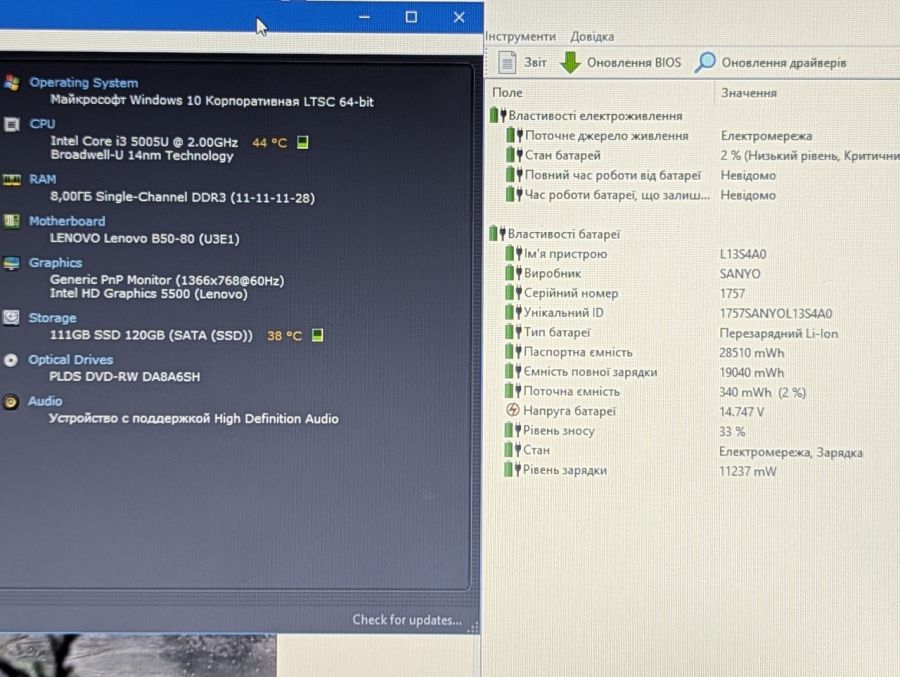Open the Optical Drives section link
900x677 pixels.
click(x=71, y=360)
